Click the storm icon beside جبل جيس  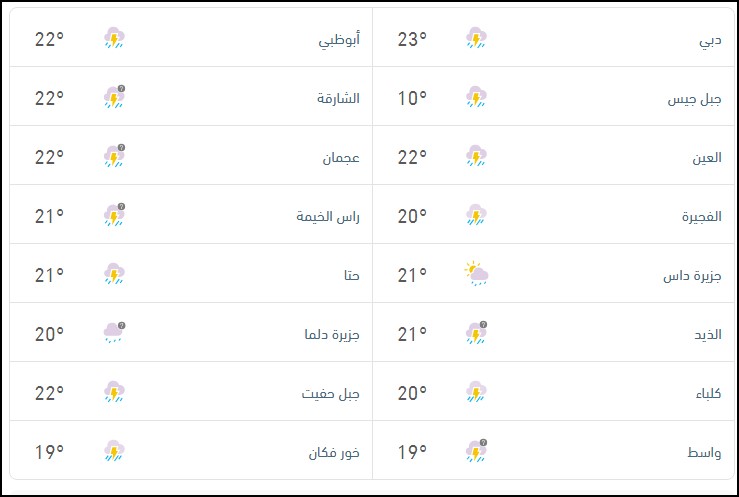point(476,98)
